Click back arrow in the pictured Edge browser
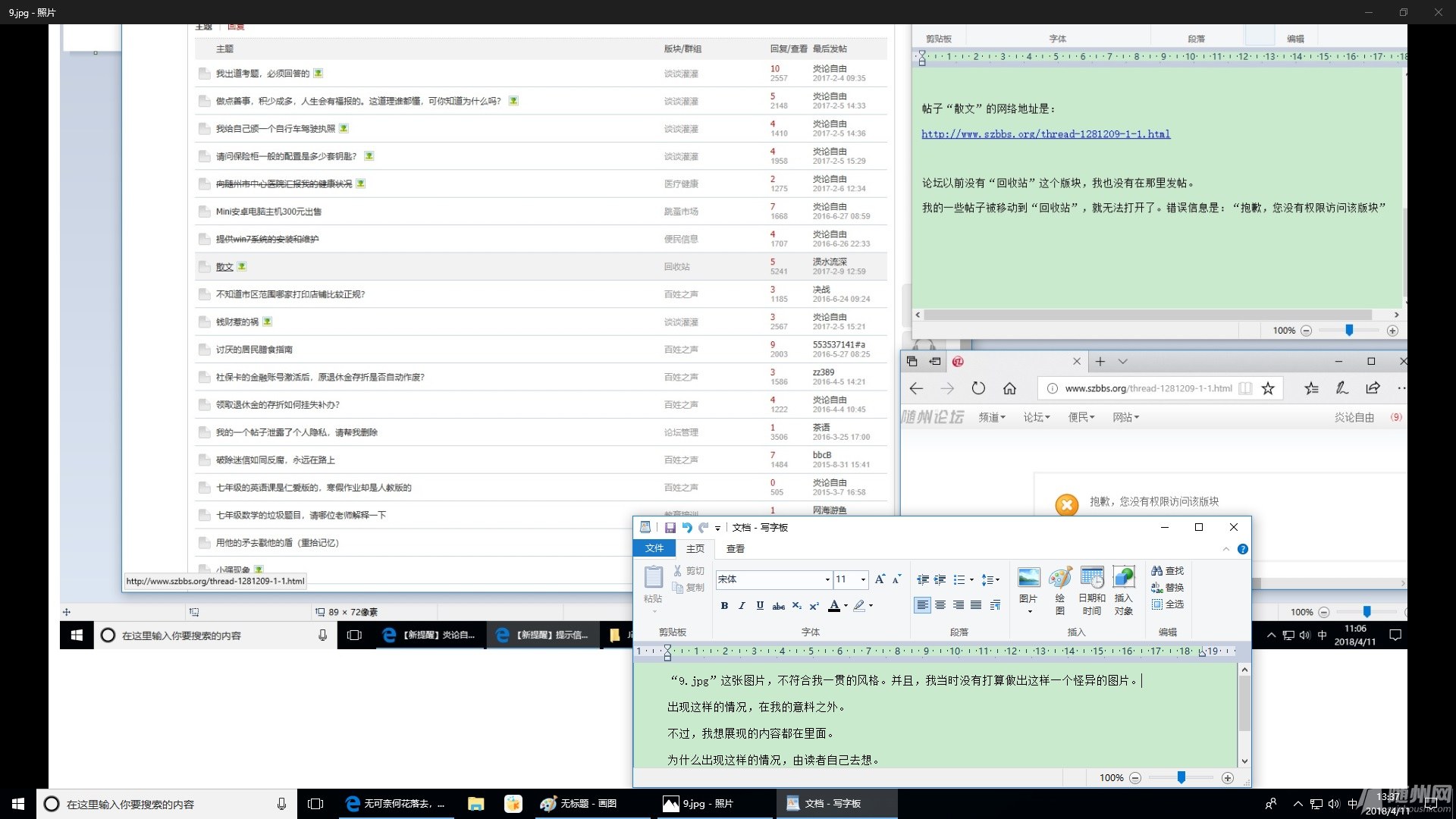The image size is (1456, 819). [916, 388]
